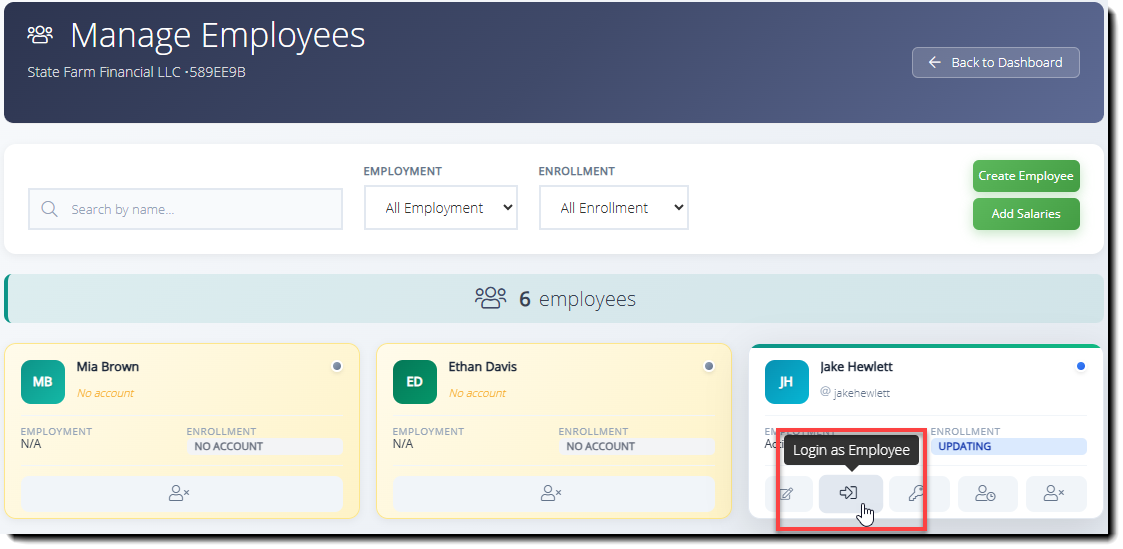
Task: Click the ED avatar for Ethan Davis
Action: tap(415, 382)
